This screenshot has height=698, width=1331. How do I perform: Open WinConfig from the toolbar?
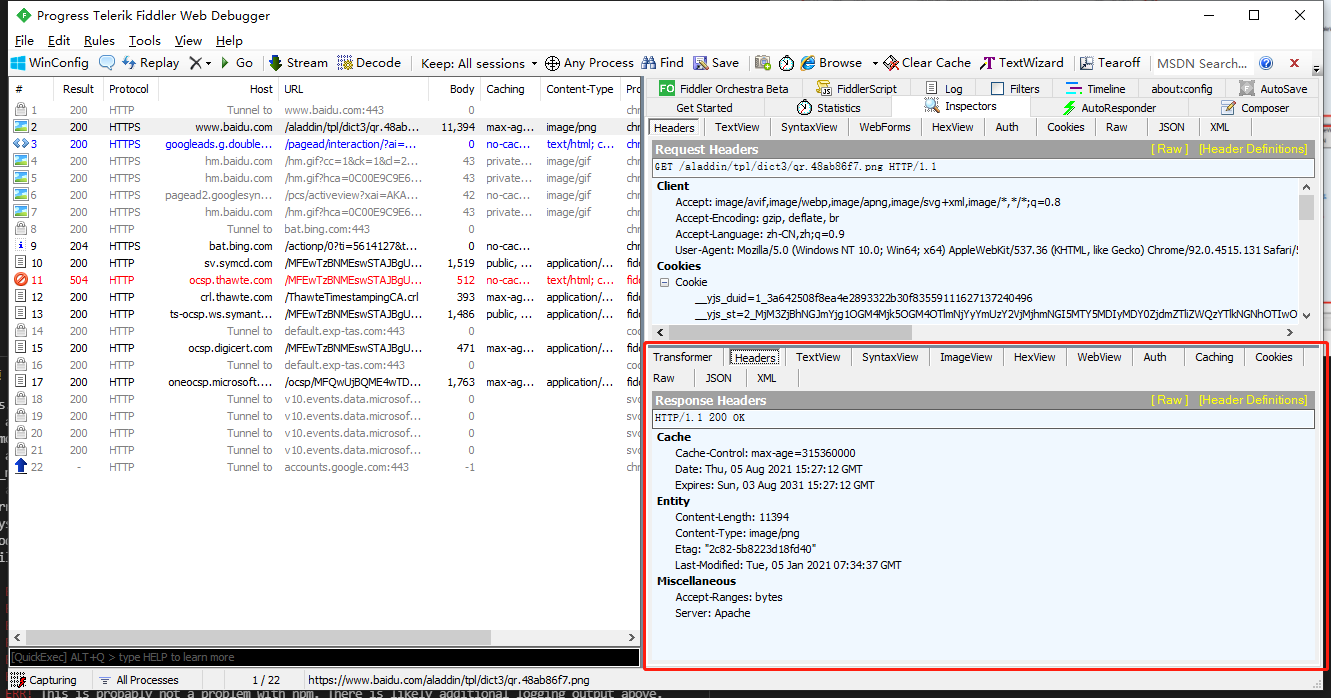point(50,63)
